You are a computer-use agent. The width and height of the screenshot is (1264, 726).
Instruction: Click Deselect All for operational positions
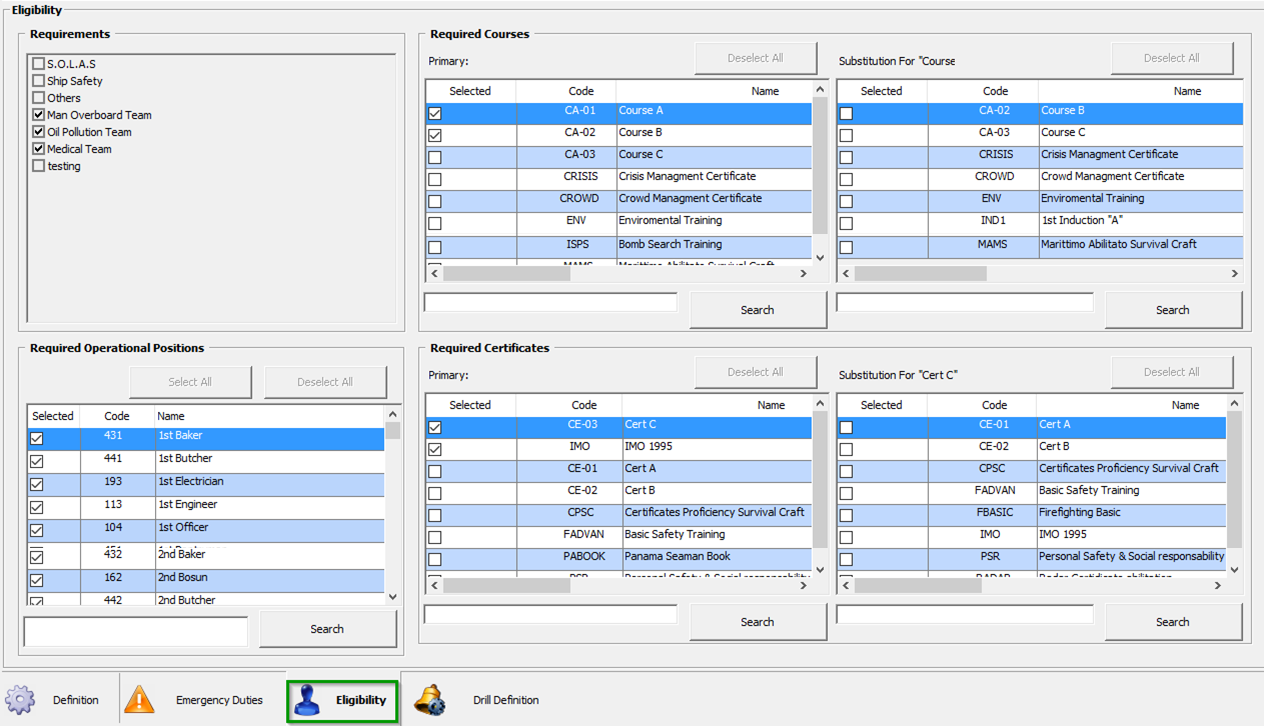(x=328, y=381)
